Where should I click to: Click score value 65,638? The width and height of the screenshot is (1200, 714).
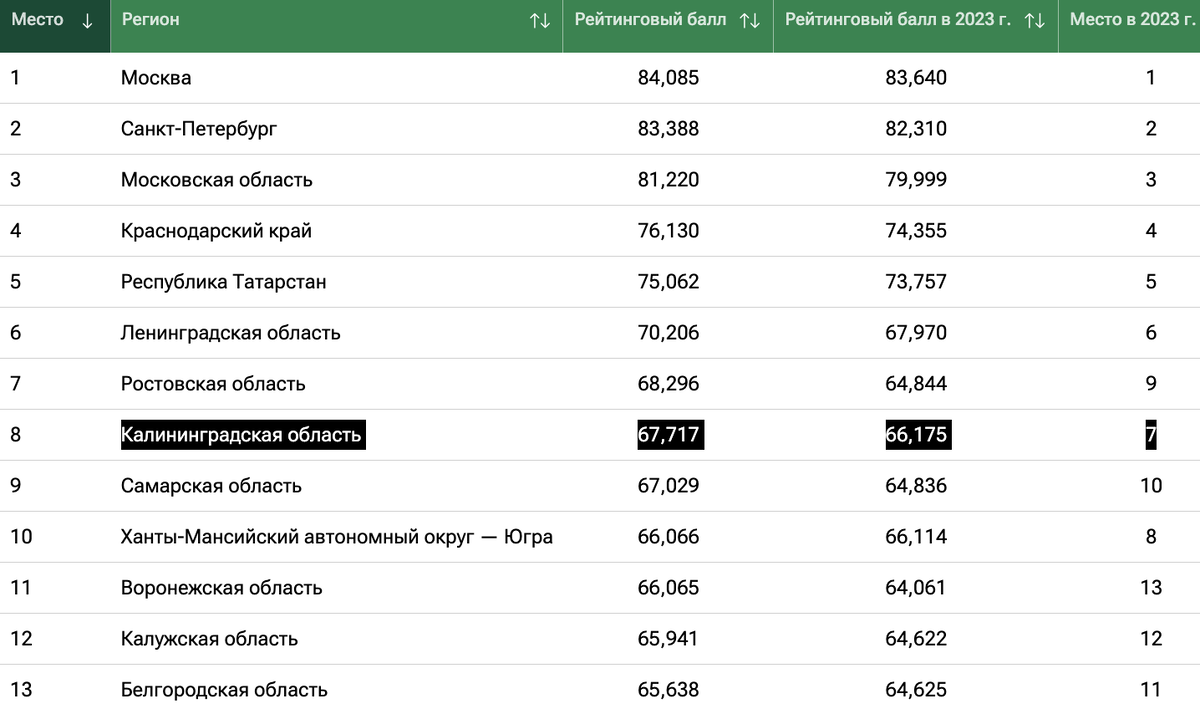coord(668,690)
